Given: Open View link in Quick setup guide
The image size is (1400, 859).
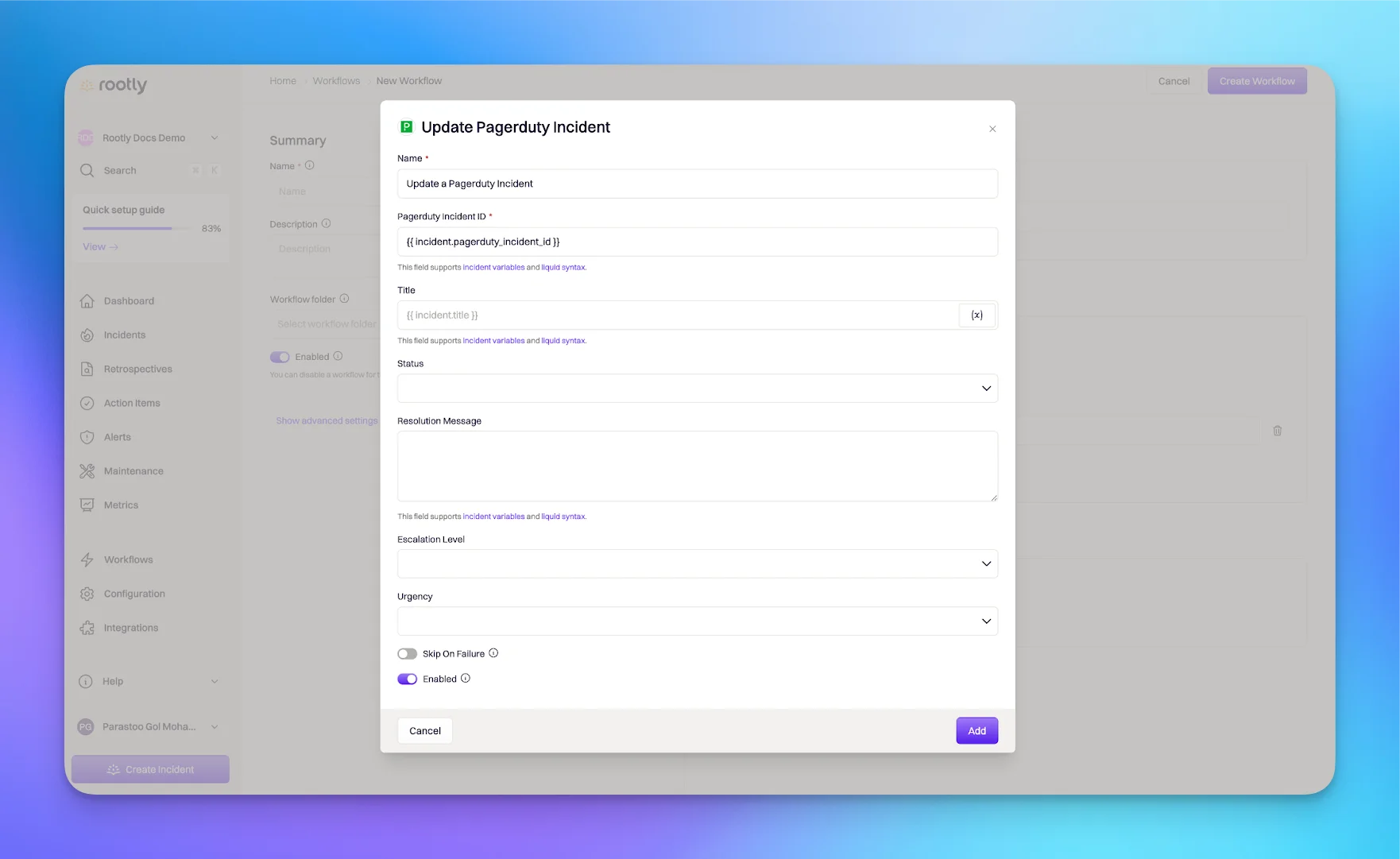Looking at the screenshot, I should pyautogui.click(x=100, y=247).
